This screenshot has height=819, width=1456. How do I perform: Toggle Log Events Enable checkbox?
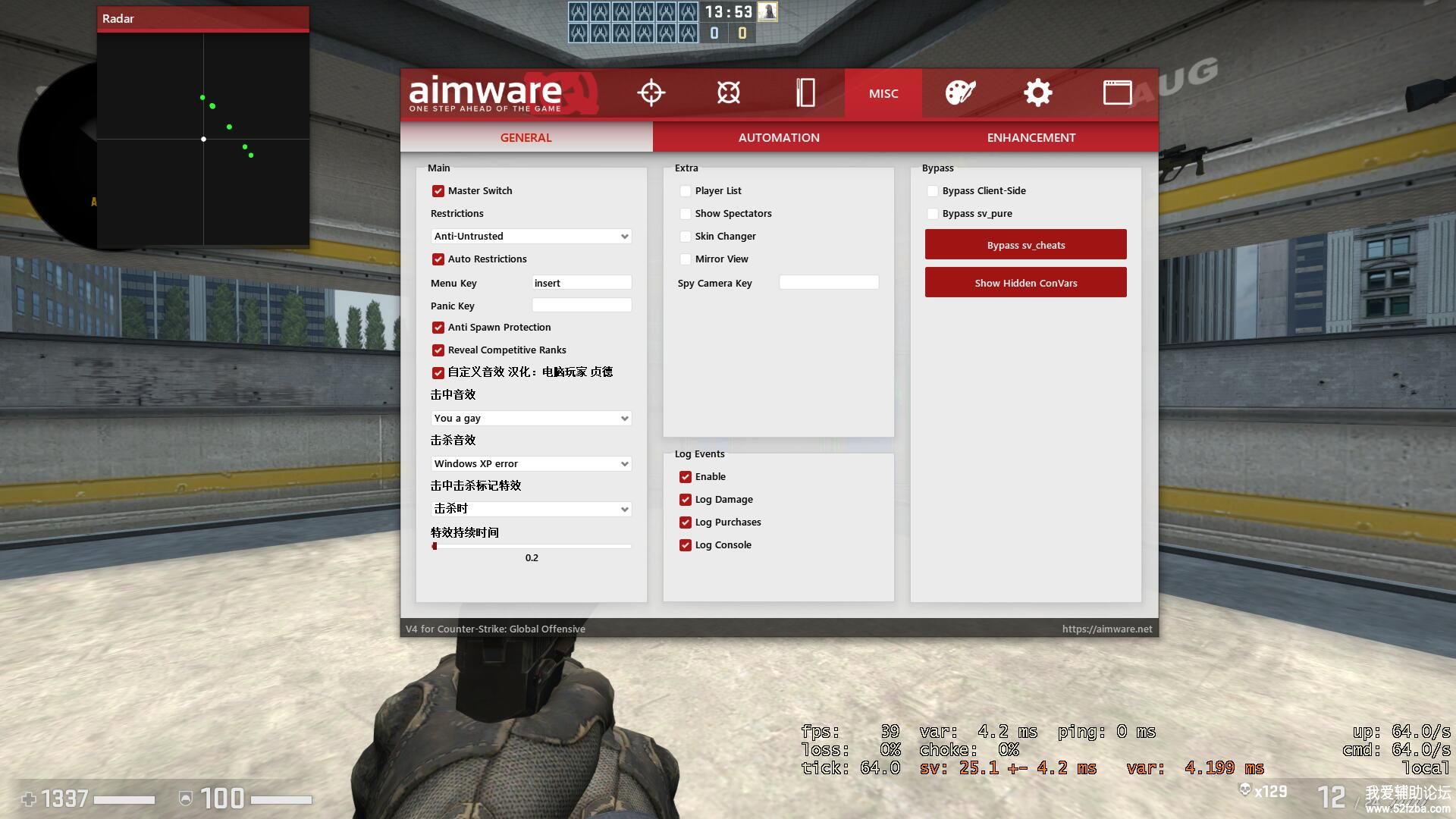tap(686, 477)
